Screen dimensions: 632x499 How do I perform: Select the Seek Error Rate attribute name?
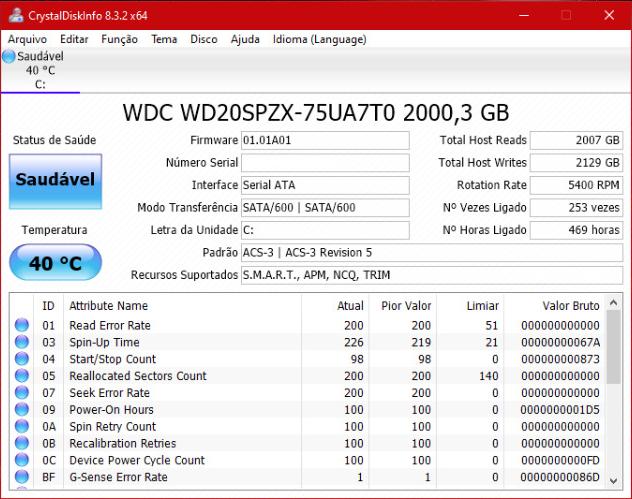pyautogui.click(x=109, y=393)
